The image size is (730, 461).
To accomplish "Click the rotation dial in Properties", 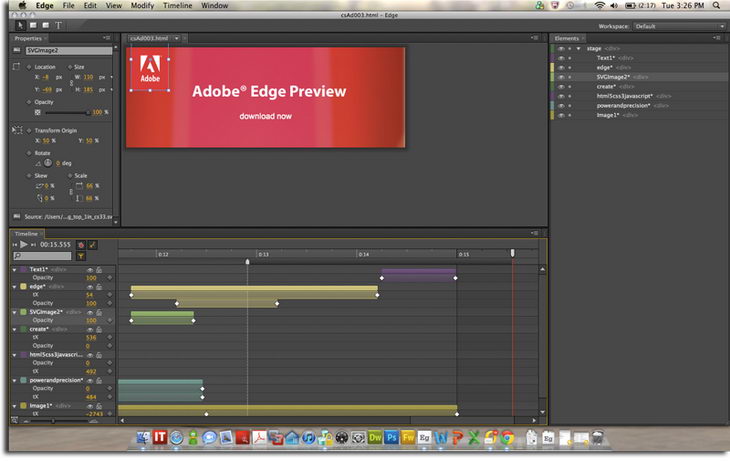I will point(48,163).
